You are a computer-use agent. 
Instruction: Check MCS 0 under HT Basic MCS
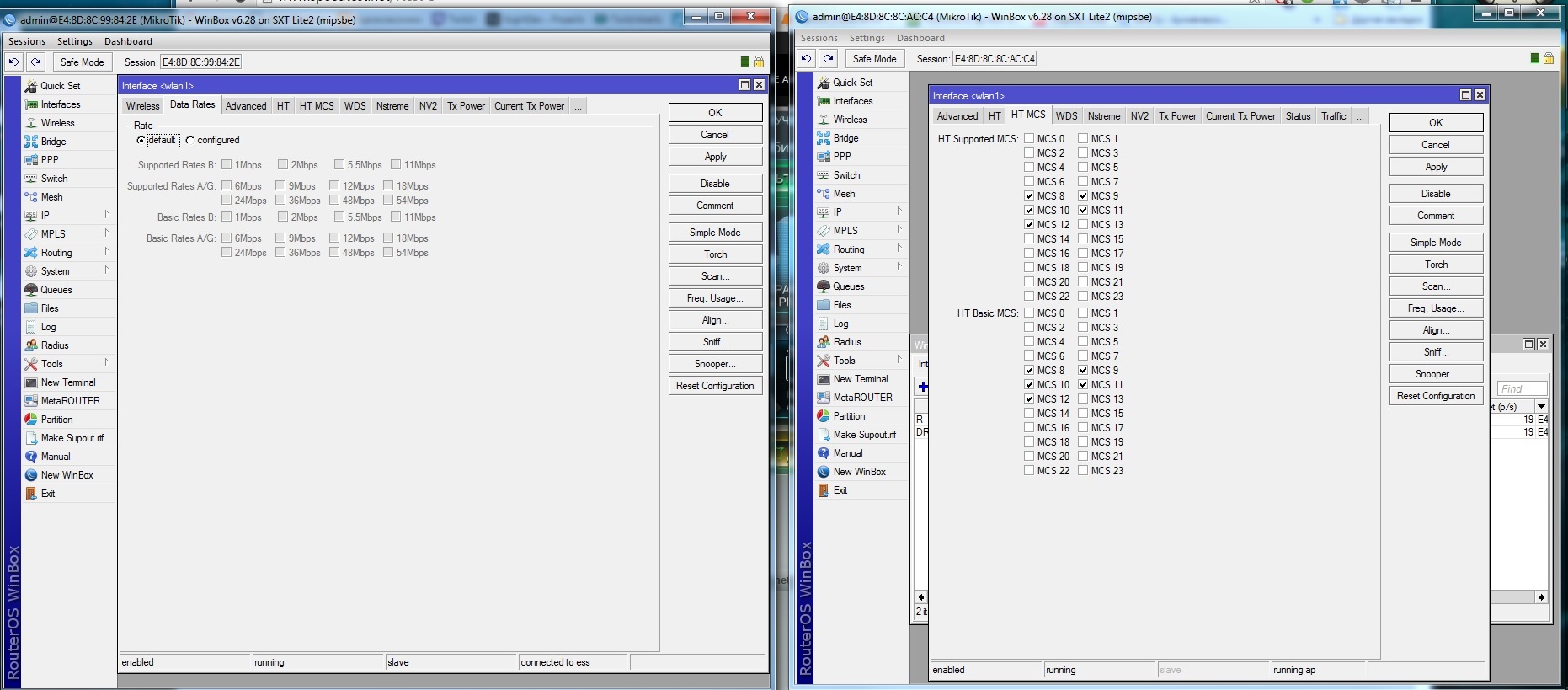point(1029,313)
